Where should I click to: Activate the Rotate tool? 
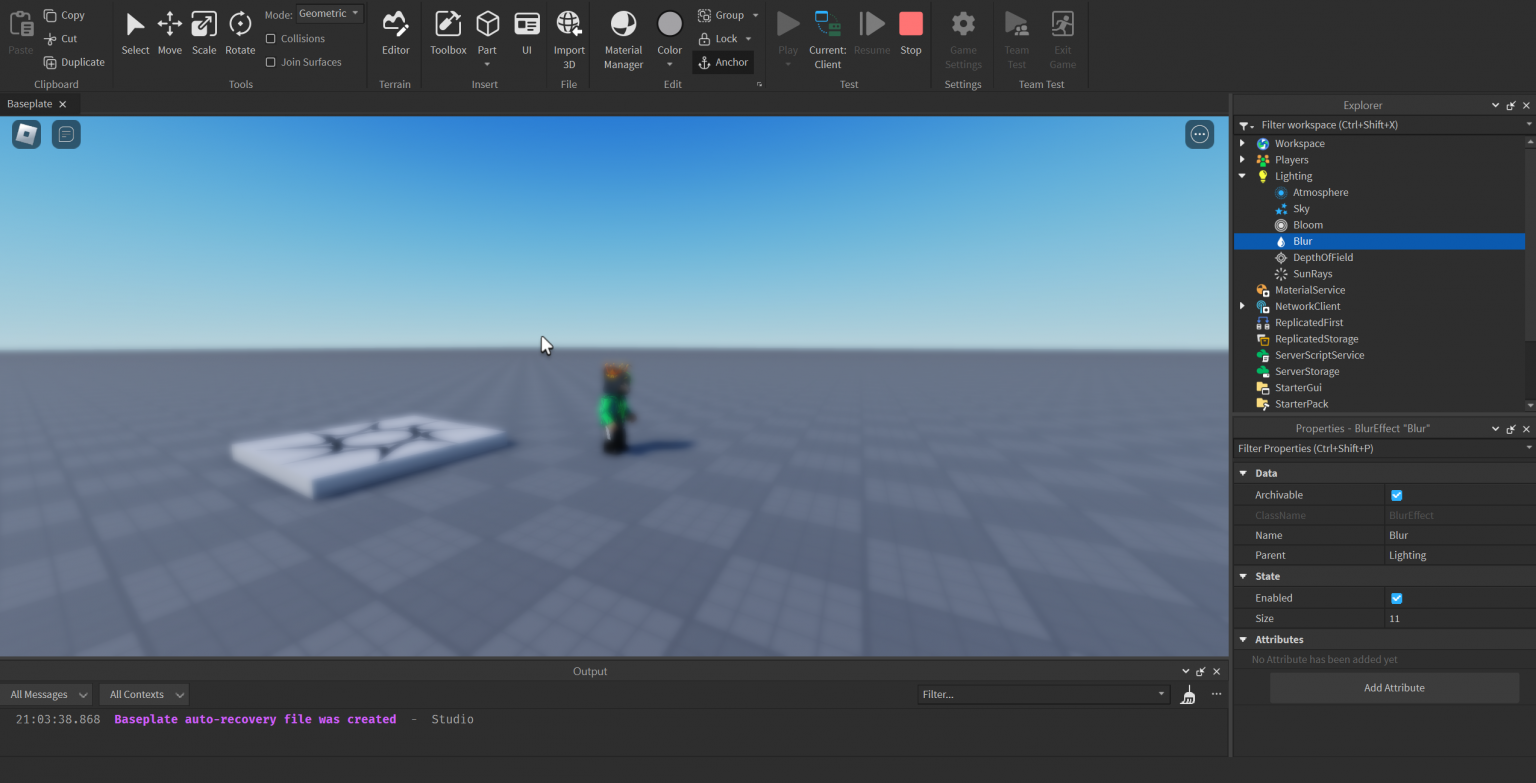pos(240,33)
